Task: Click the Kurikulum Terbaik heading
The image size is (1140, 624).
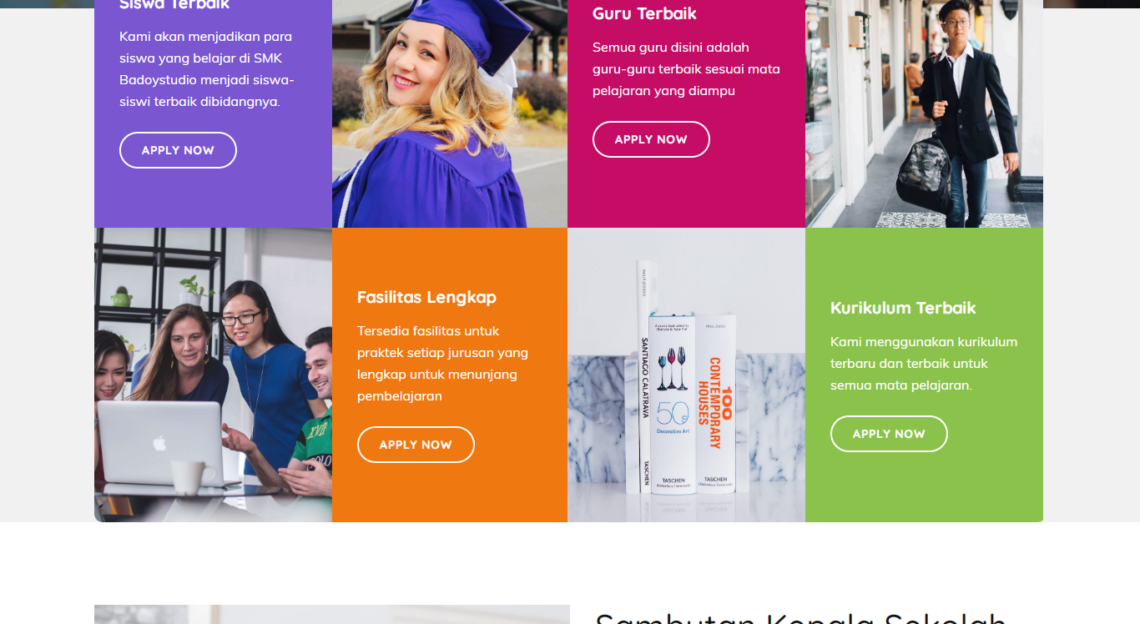Action: click(x=903, y=308)
